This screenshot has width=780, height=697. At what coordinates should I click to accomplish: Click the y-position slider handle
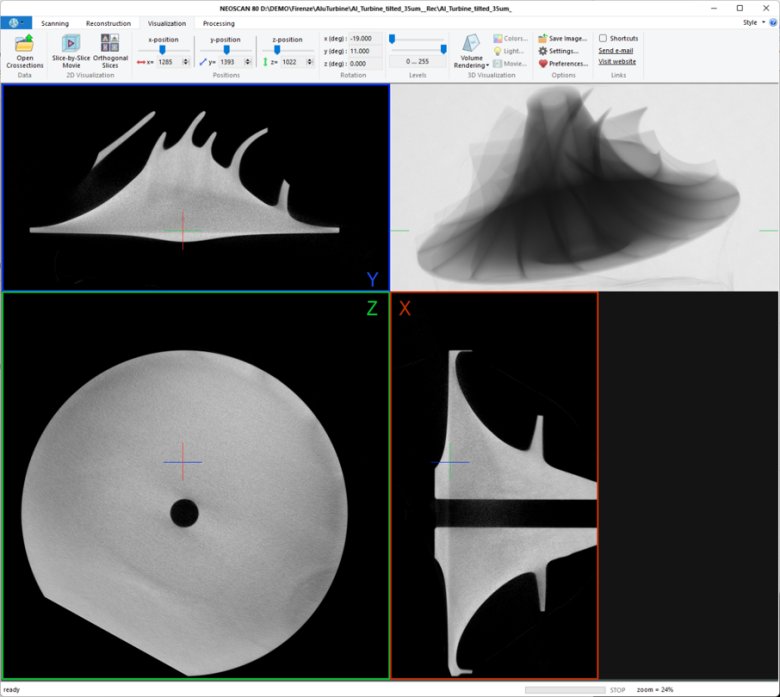(226, 48)
